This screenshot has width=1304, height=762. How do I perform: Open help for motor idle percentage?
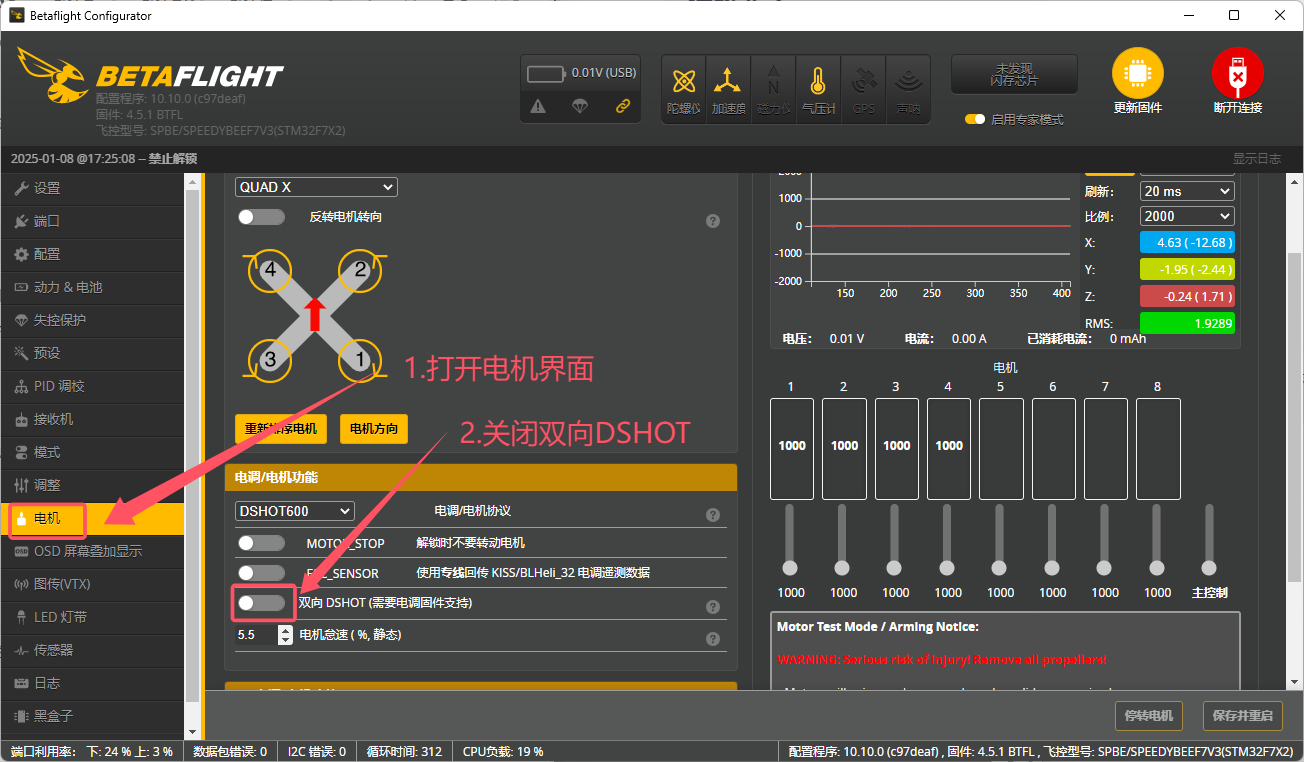(x=713, y=639)
